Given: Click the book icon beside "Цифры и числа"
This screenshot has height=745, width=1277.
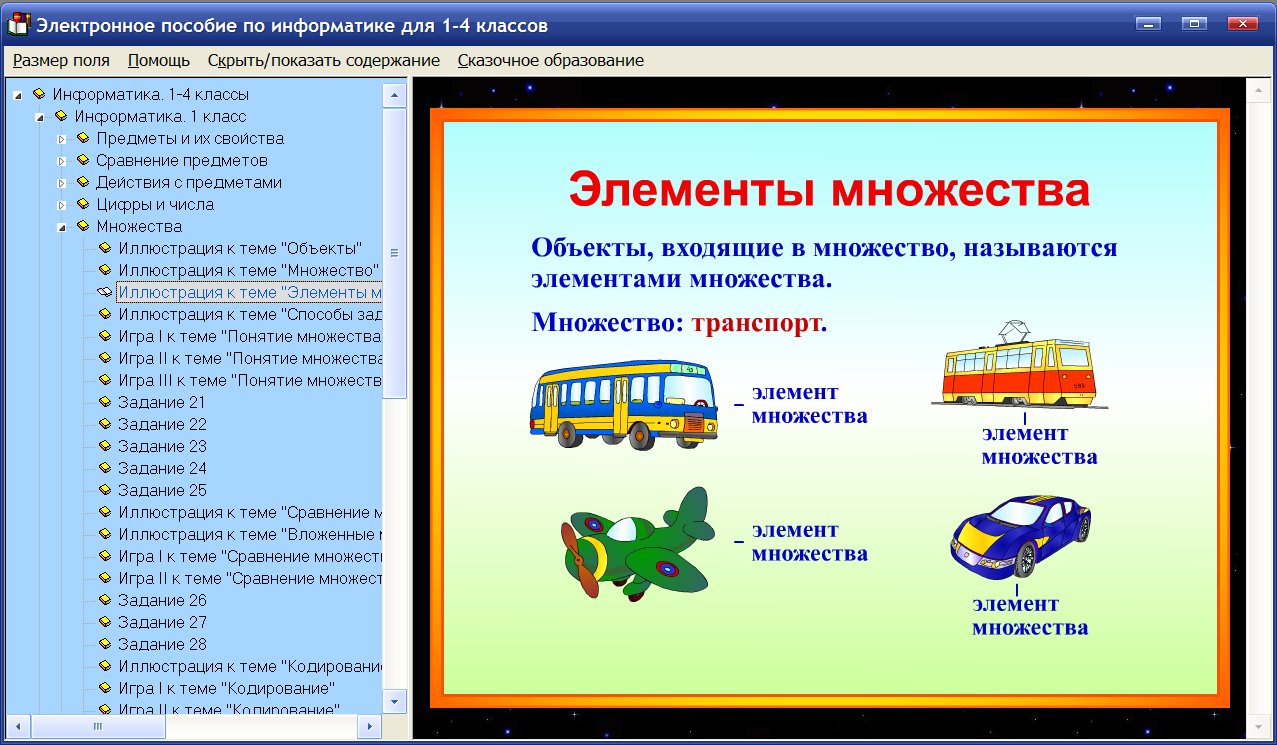Looking at the screenshot, I should point(83,204).
